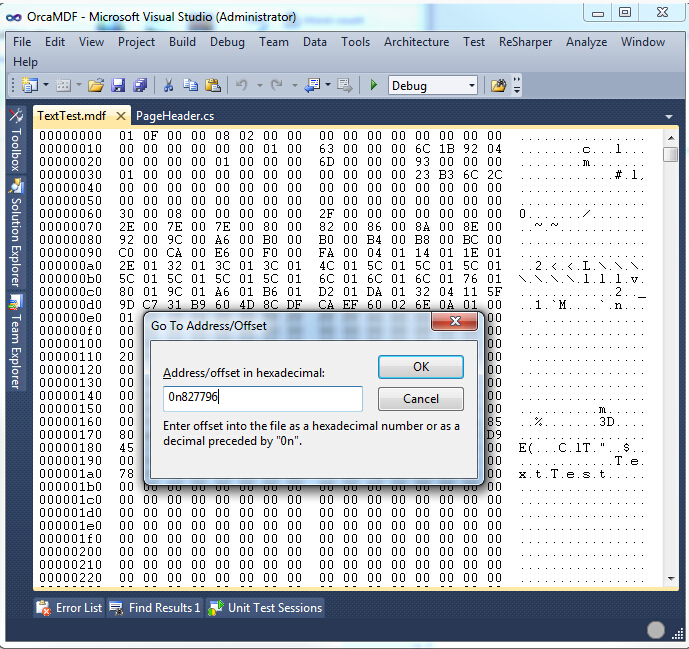Open the Team Explorer side tab
This screenshot has width=689, height=649.
pos(16,342)
